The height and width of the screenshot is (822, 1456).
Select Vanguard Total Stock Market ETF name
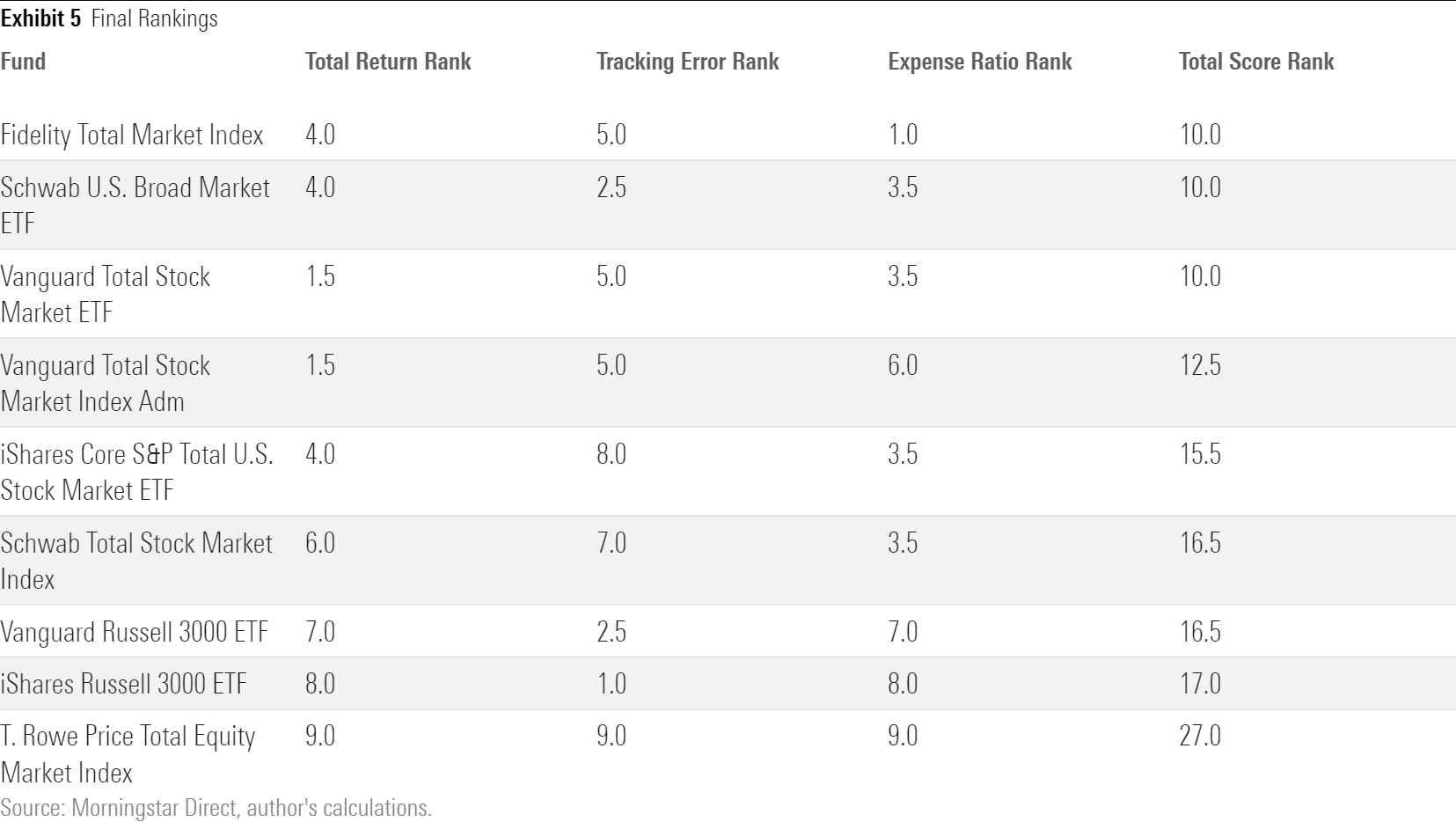pyautogui.click(x=105, y=294)
